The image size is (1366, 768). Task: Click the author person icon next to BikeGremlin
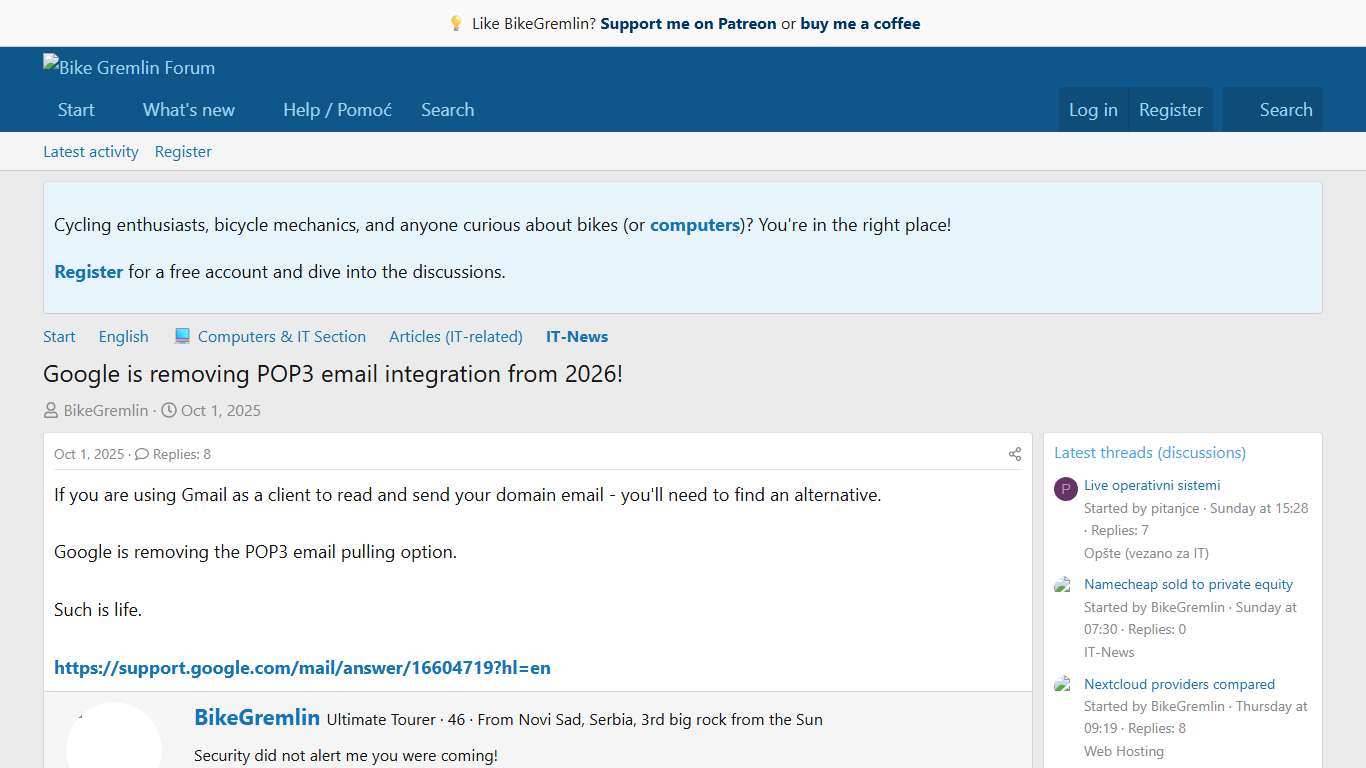tap(50, 410)
